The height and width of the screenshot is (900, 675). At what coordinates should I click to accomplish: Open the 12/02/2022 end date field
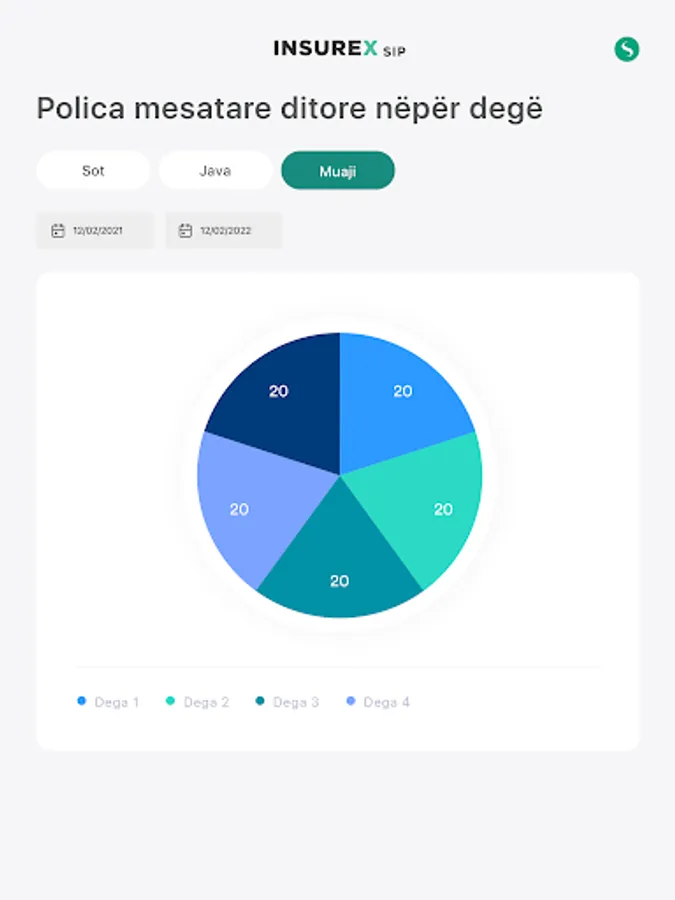[224, 231]
